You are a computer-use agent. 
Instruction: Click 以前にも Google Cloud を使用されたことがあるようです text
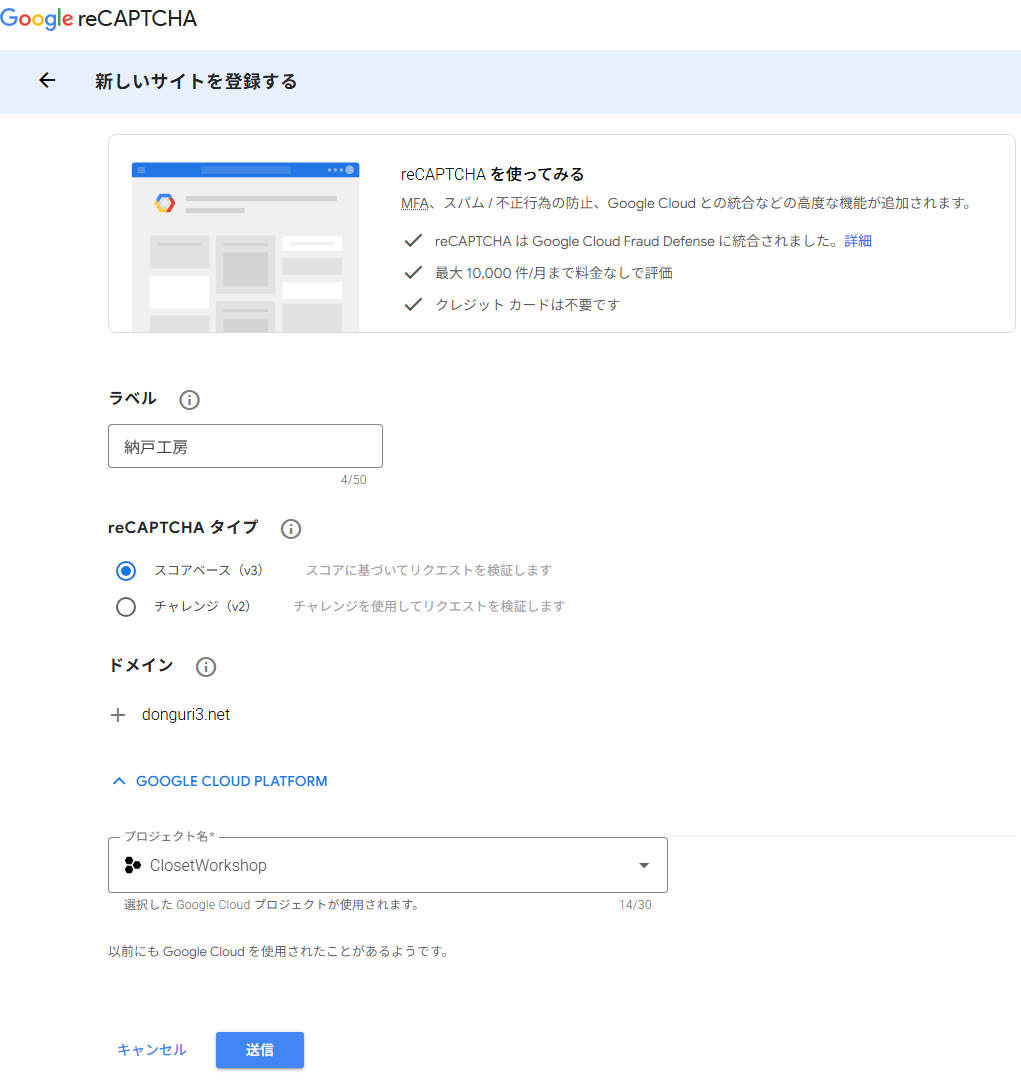[x=280, y=952]
